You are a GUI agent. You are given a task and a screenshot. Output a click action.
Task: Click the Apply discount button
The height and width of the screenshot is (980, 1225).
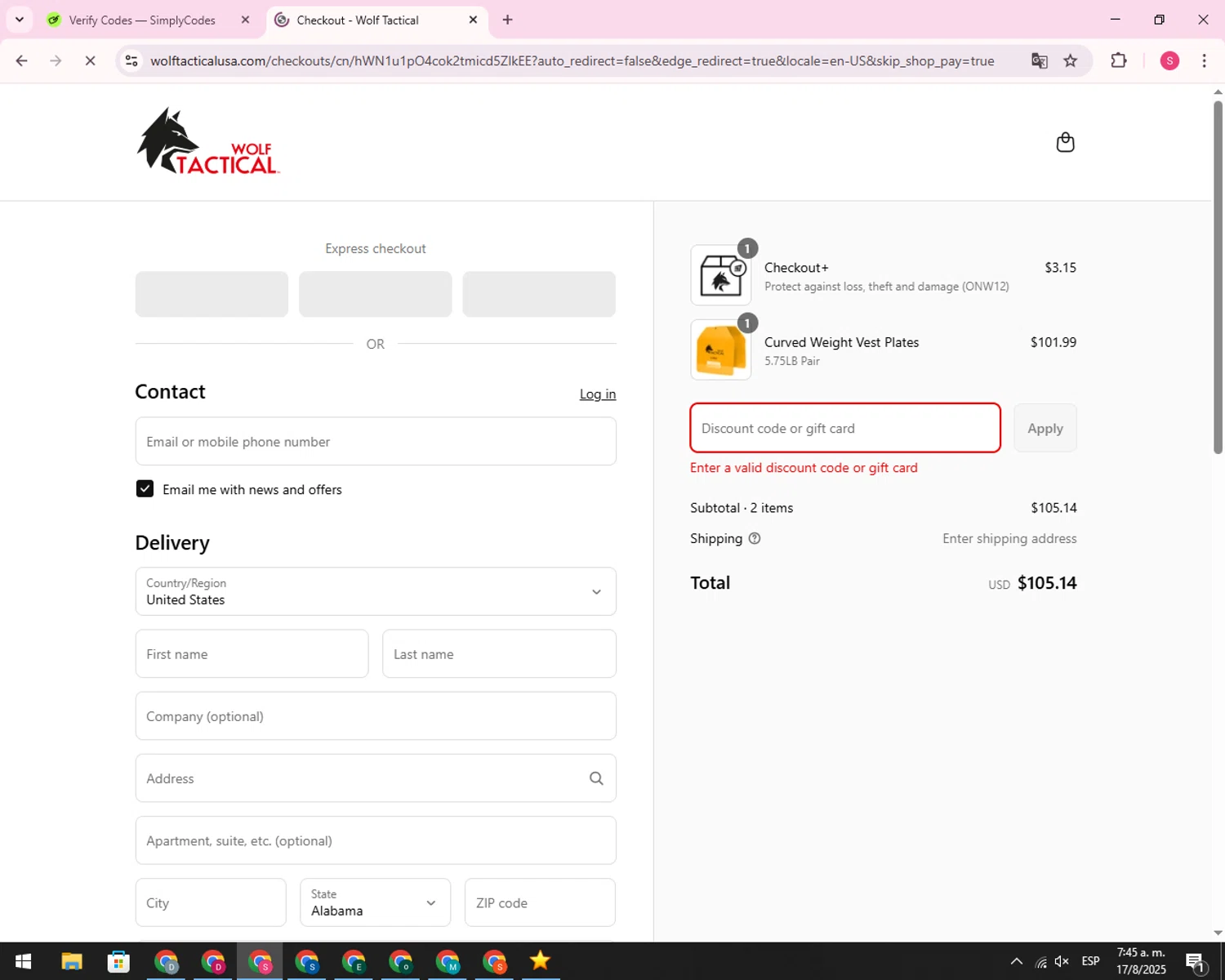pyautogui.click(x=1045, y=428)
